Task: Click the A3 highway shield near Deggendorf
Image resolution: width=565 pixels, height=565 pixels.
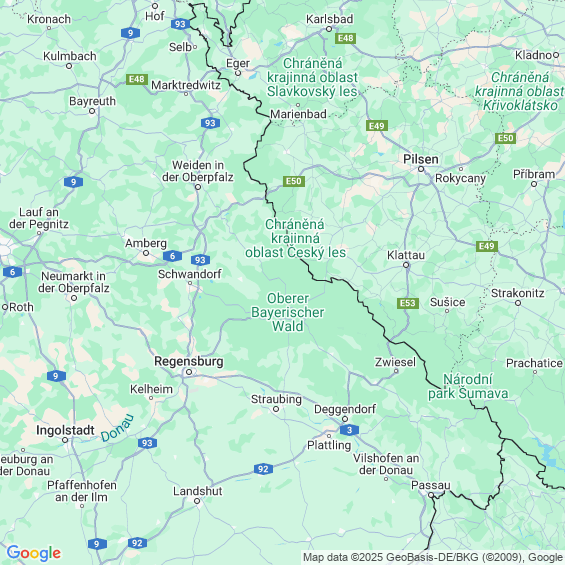Action: [349, 430]
